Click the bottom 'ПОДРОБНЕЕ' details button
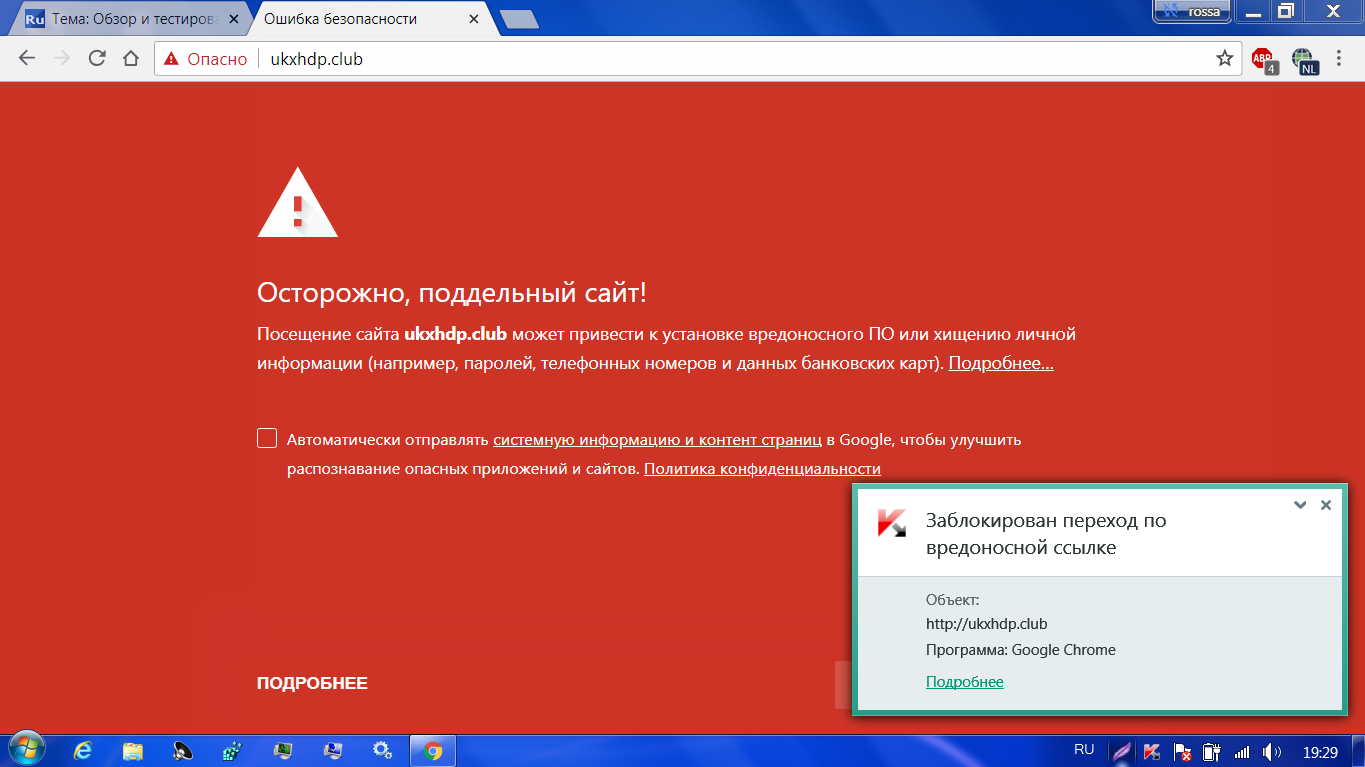Screen dimensions: 1365x767 pyautogui.click(x=312, y=683)
